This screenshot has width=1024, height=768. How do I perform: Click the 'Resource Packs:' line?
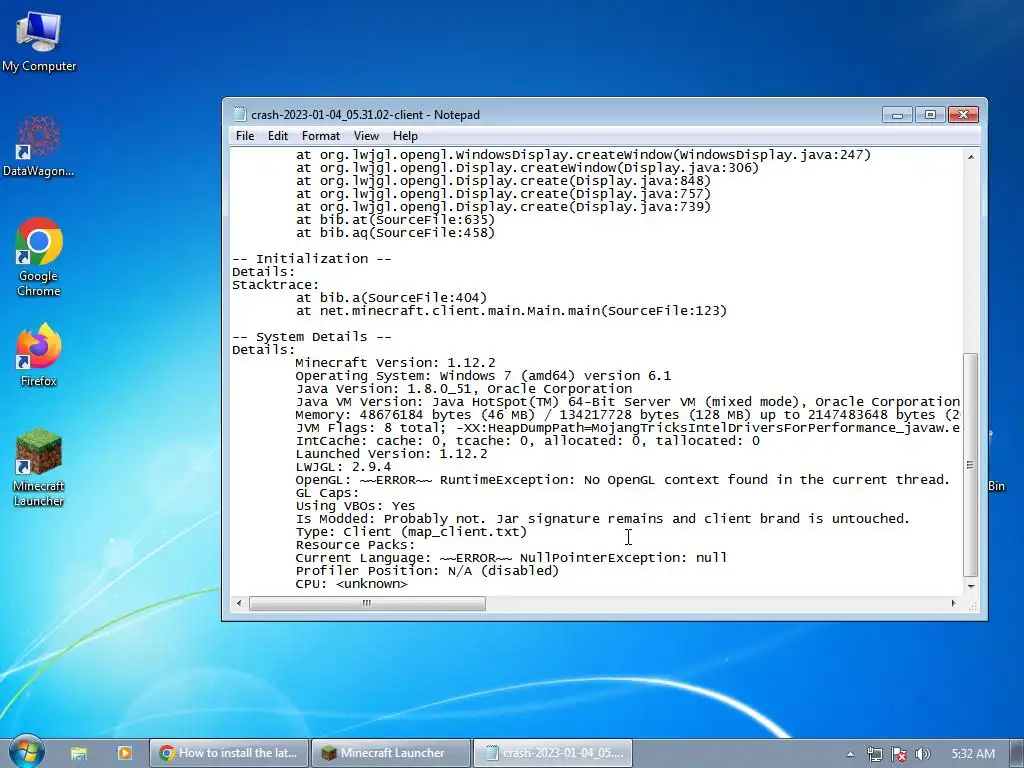pyautogui.click(x=355, y=545)
